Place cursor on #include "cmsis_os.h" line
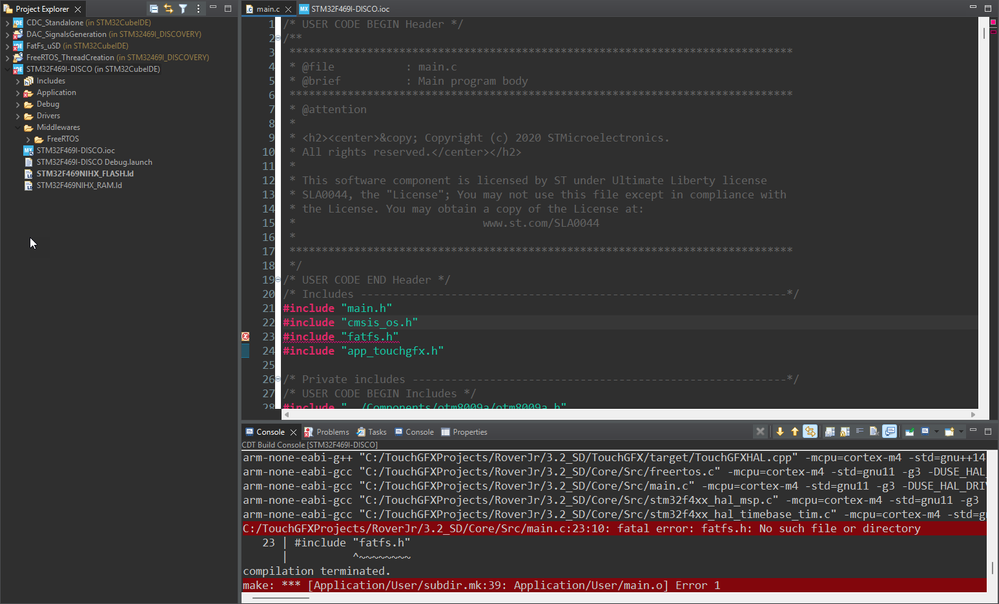 (350, 322)
